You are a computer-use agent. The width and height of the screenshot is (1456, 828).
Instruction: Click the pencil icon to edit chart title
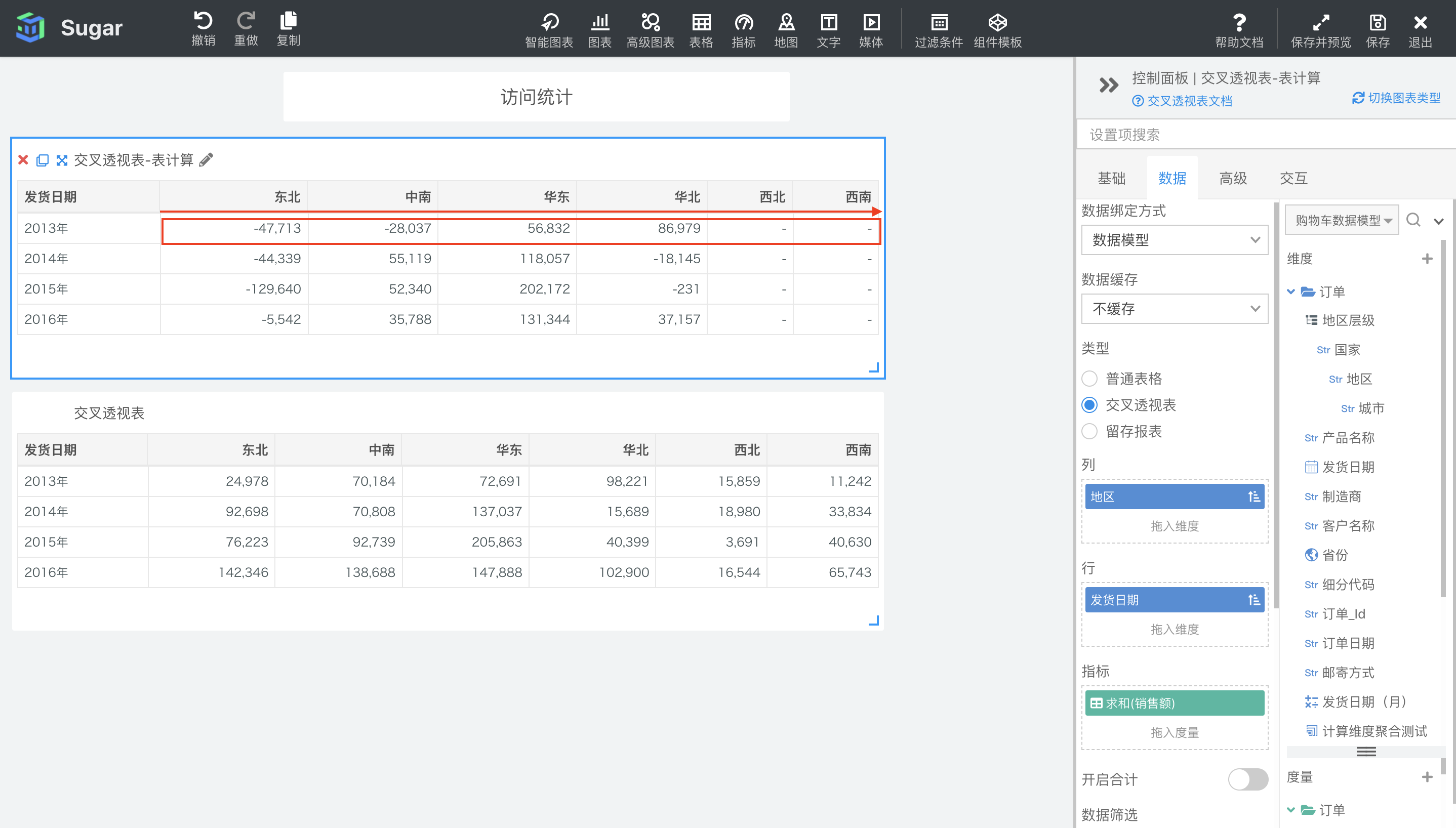pos(207,160)
